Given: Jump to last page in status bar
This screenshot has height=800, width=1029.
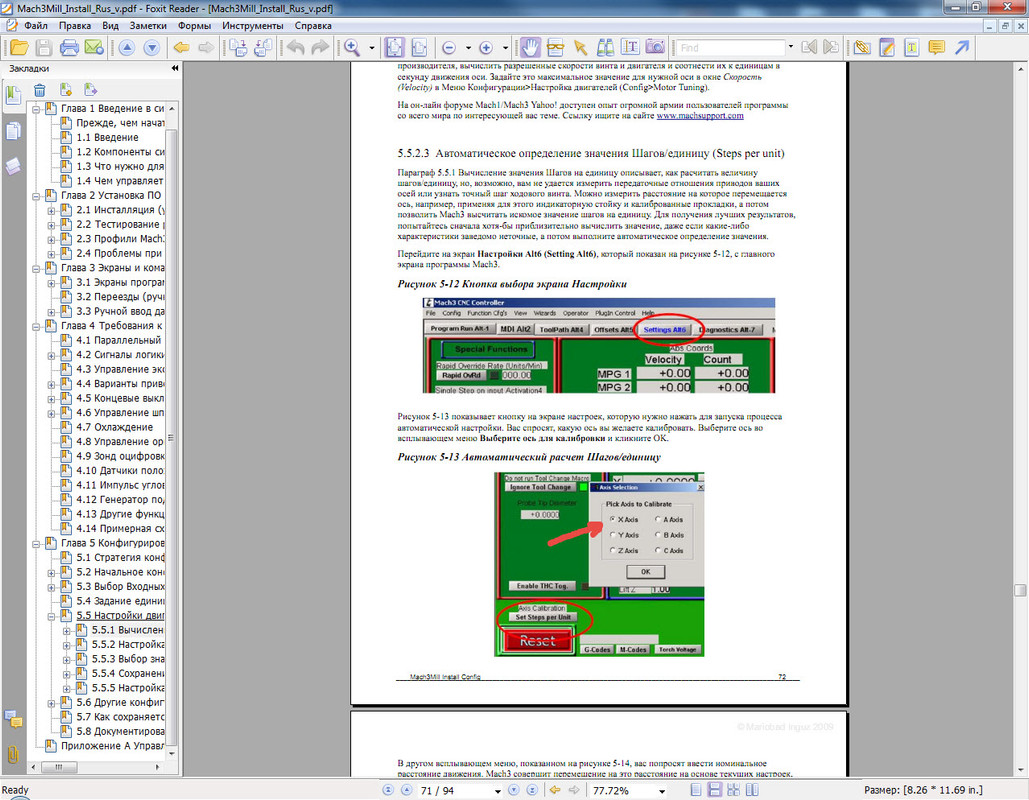Looking at the screenshot, I should pyautogui.click(x=532, y=790).
